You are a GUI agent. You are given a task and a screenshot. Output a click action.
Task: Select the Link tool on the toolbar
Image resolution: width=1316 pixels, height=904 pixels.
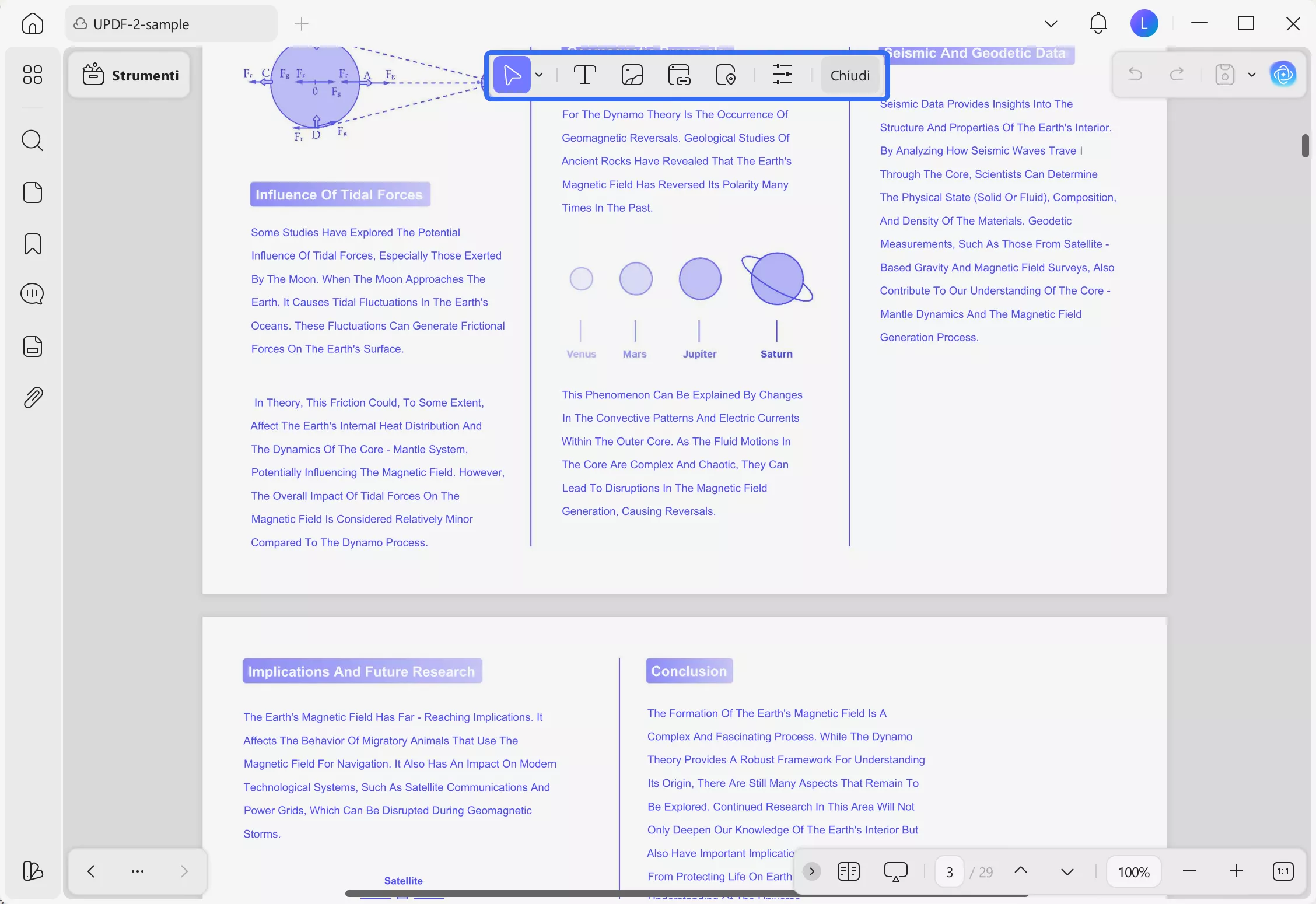678,75
